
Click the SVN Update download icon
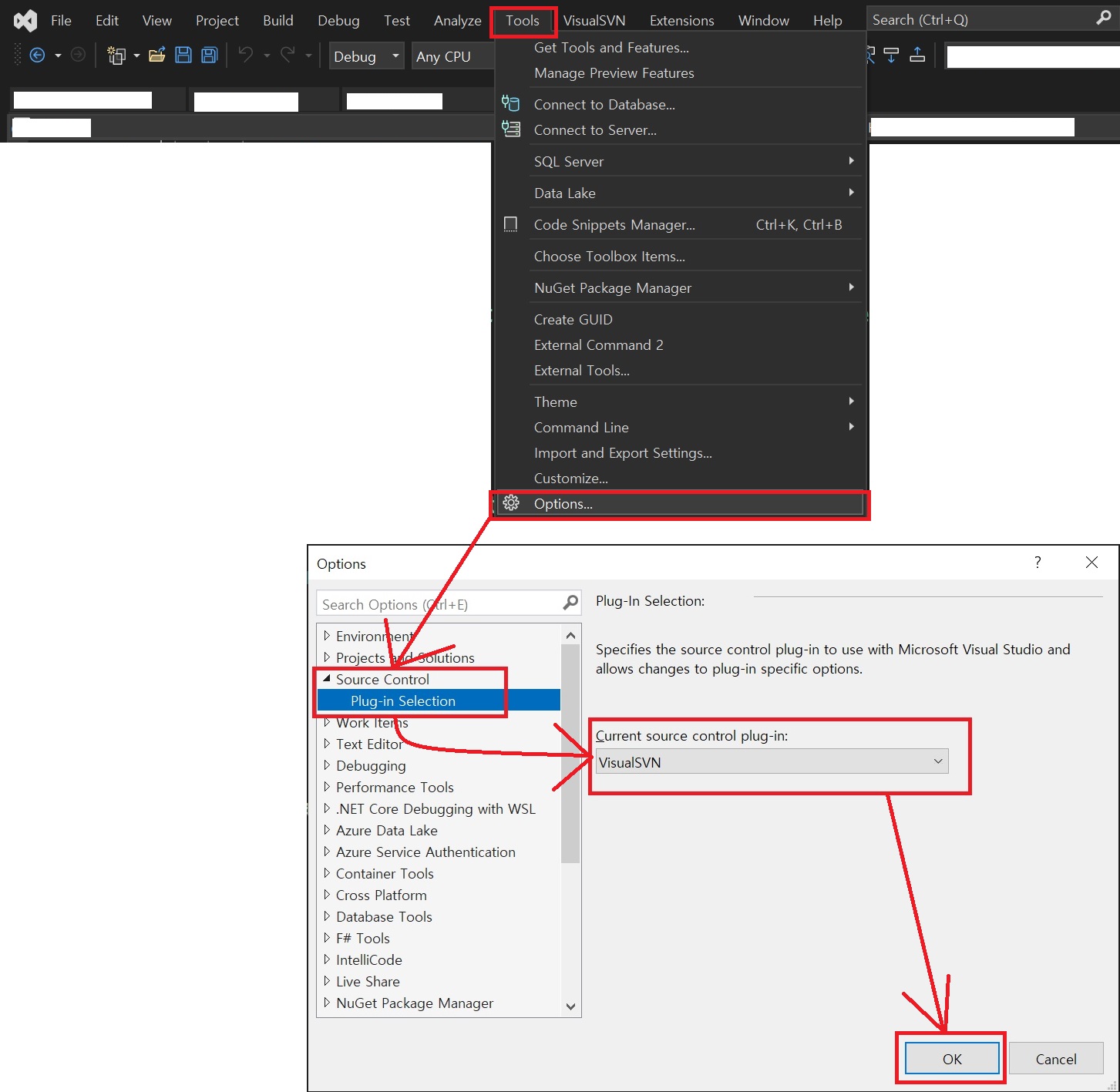[891, 55]
